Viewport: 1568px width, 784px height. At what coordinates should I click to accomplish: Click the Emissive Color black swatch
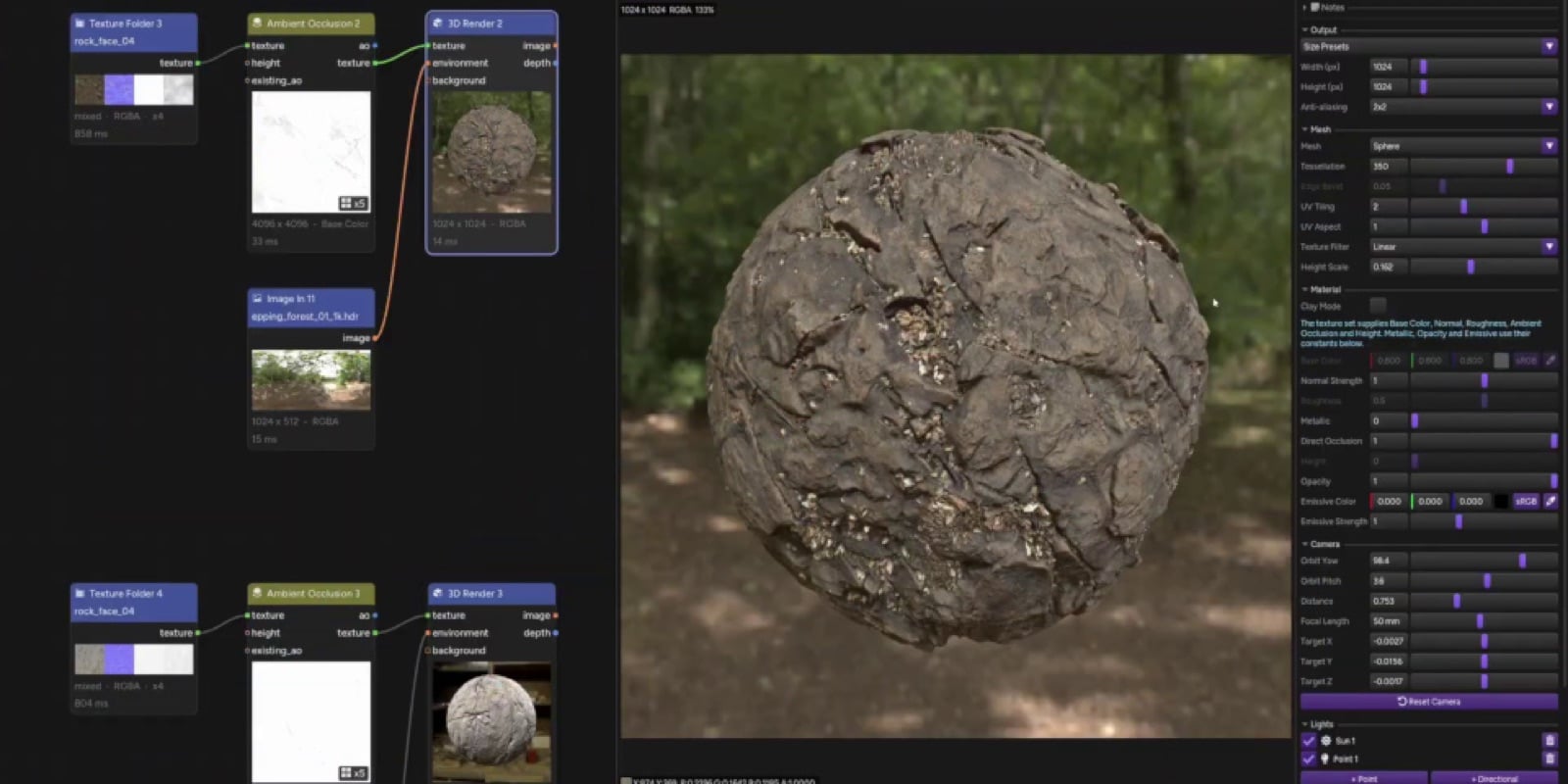[1500, 501]
